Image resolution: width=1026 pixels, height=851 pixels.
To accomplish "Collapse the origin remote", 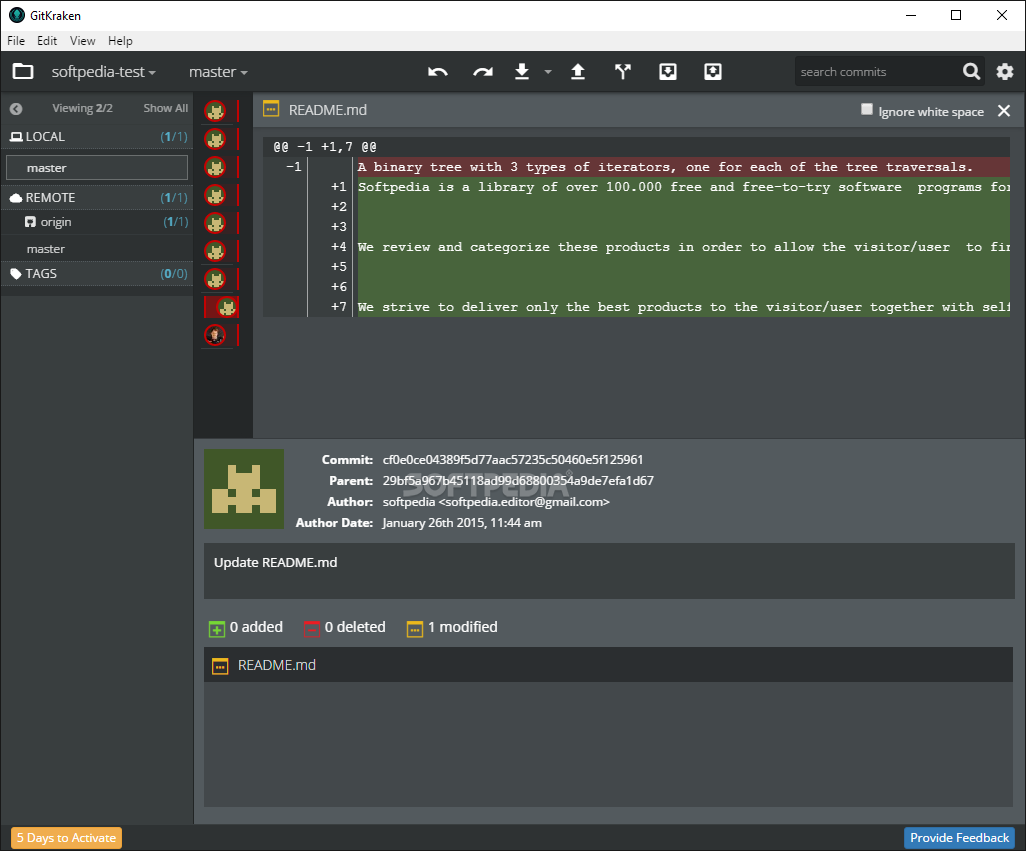I will (98, 222).
